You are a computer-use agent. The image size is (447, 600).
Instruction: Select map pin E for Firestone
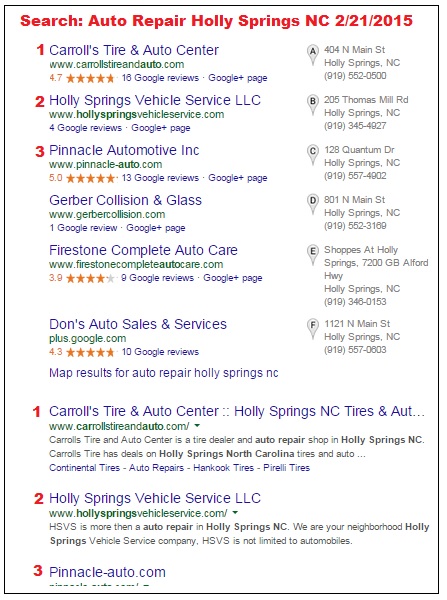coord(313,255)
